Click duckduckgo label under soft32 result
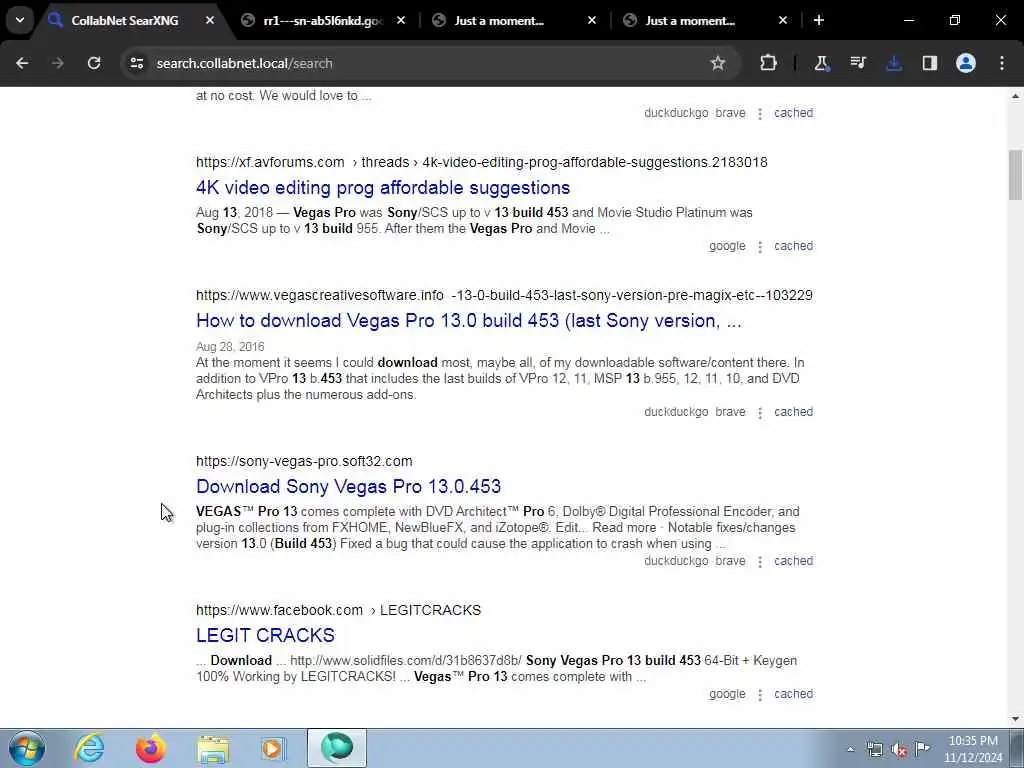 click(676, 561)
